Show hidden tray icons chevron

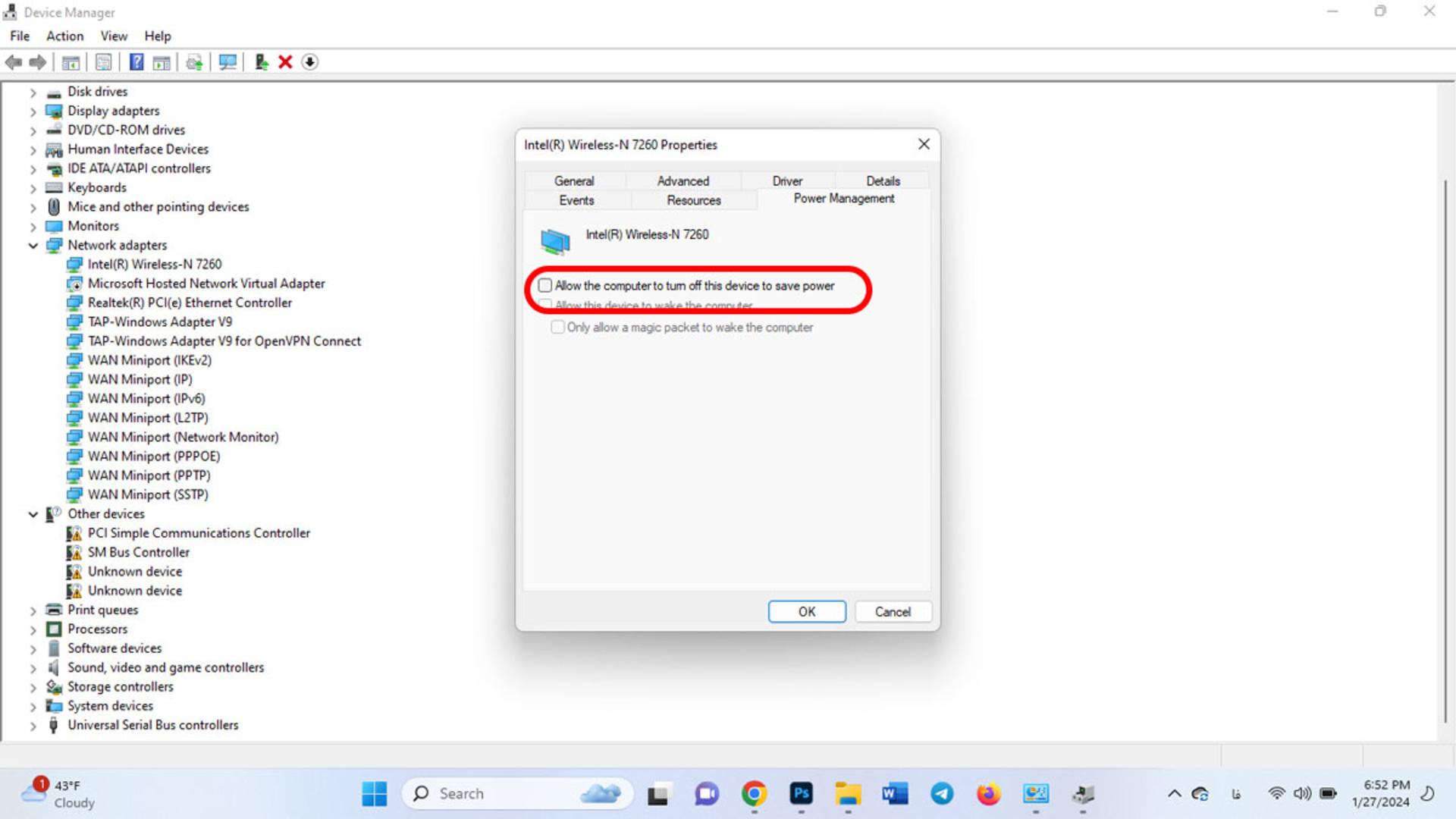(1174, 794)
